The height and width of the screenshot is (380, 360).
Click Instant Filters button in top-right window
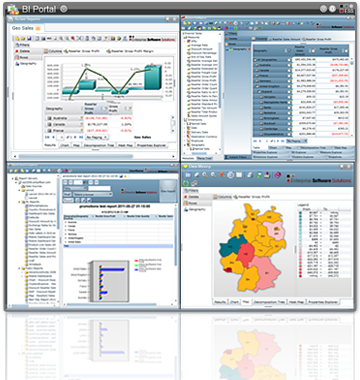238,157
